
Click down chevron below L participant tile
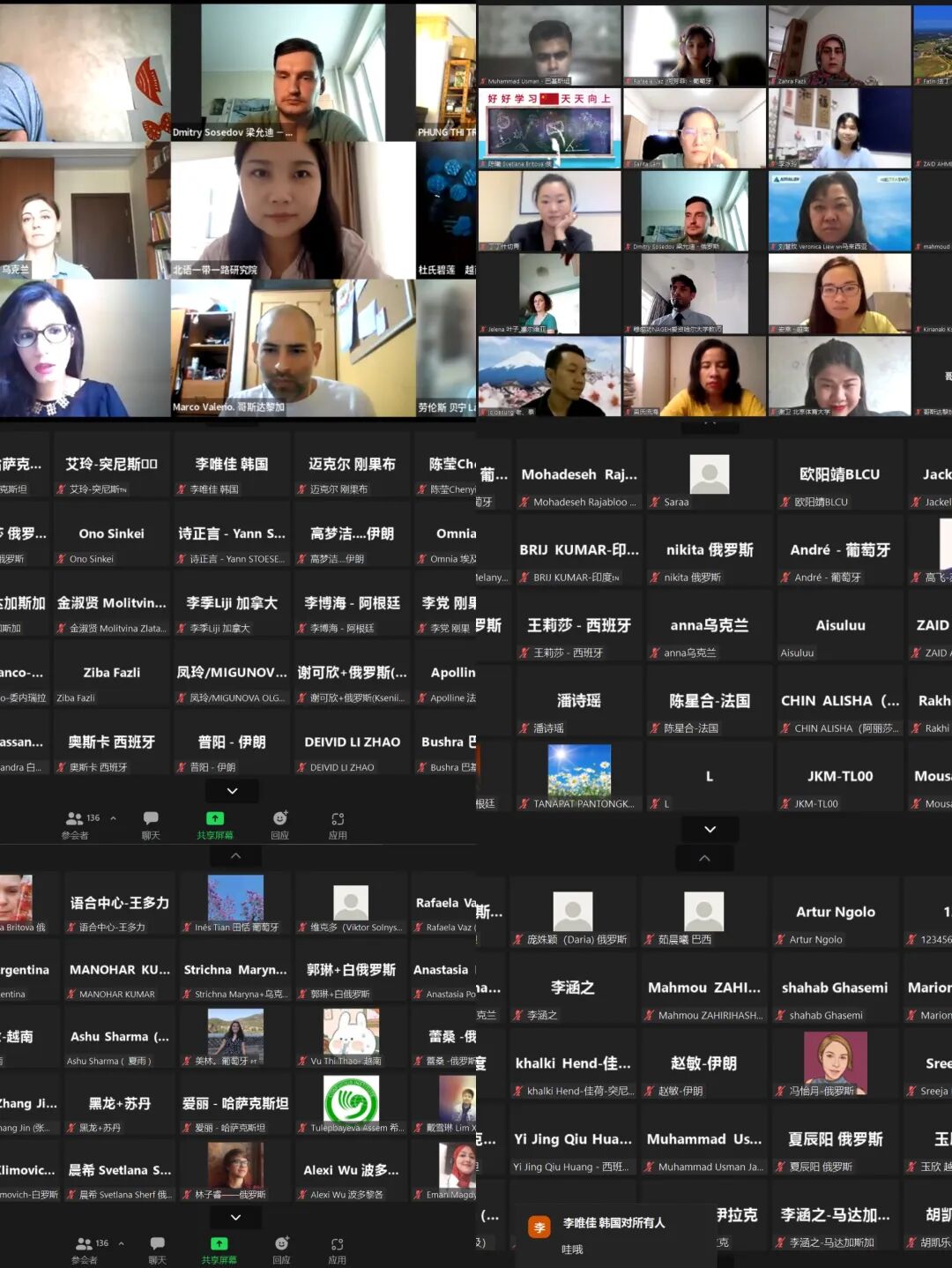coord(710,829)
